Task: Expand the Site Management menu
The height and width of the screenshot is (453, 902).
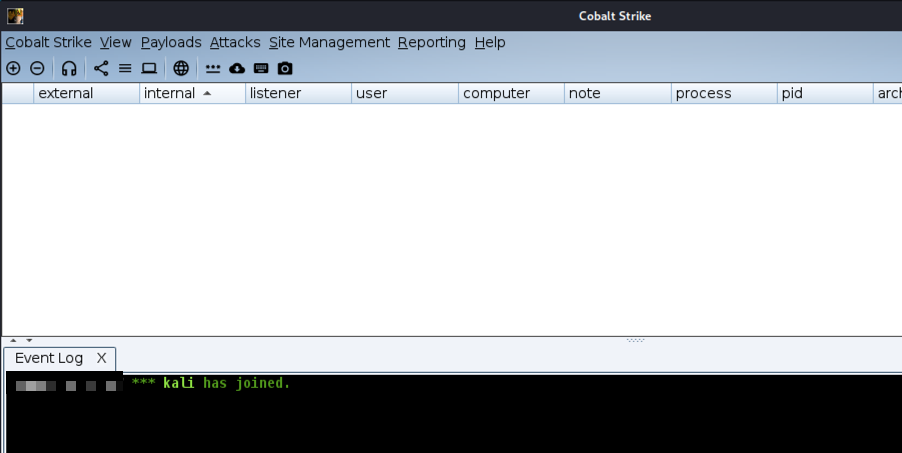Action: click(329, 43)
